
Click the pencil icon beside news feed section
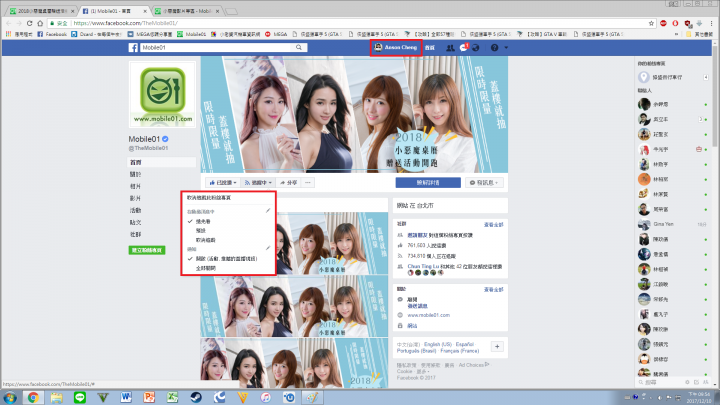[268, 211]
